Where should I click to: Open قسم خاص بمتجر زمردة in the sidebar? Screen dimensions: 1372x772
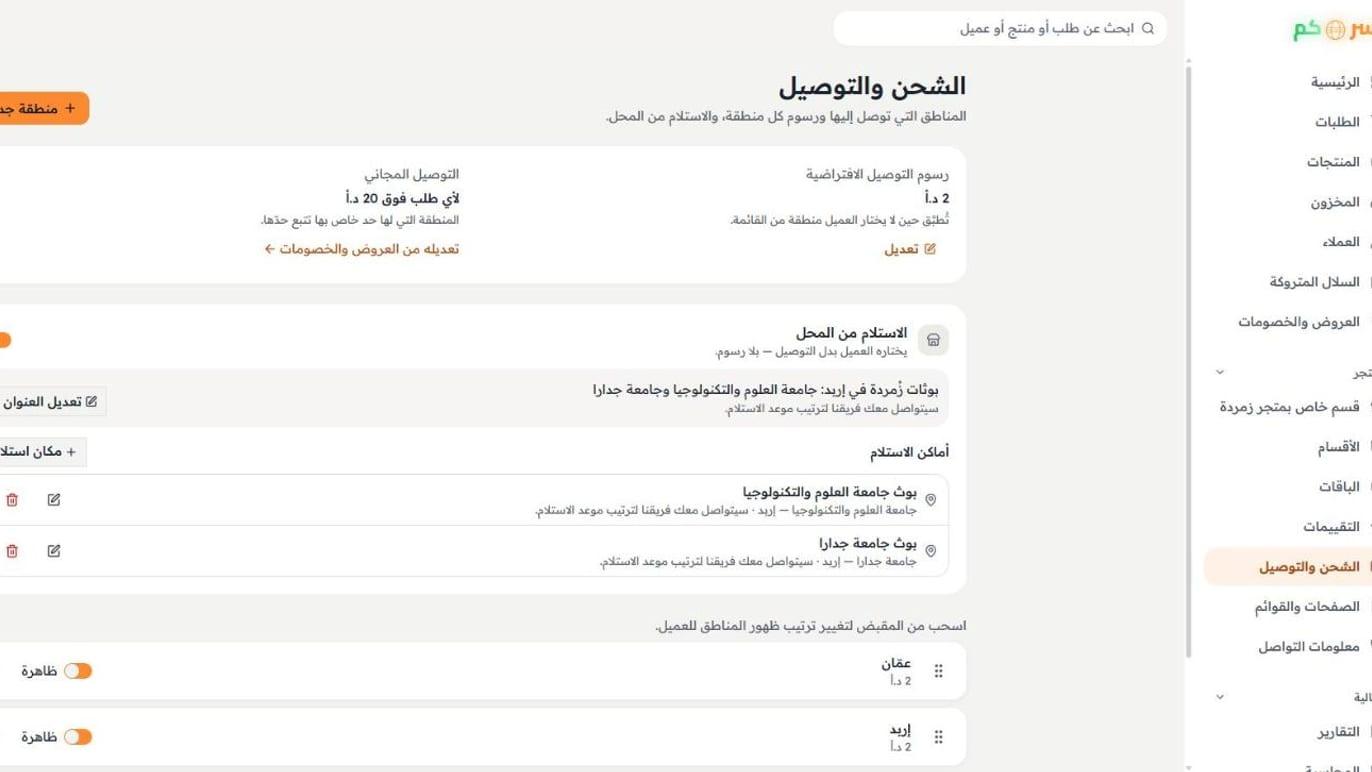1288,407
